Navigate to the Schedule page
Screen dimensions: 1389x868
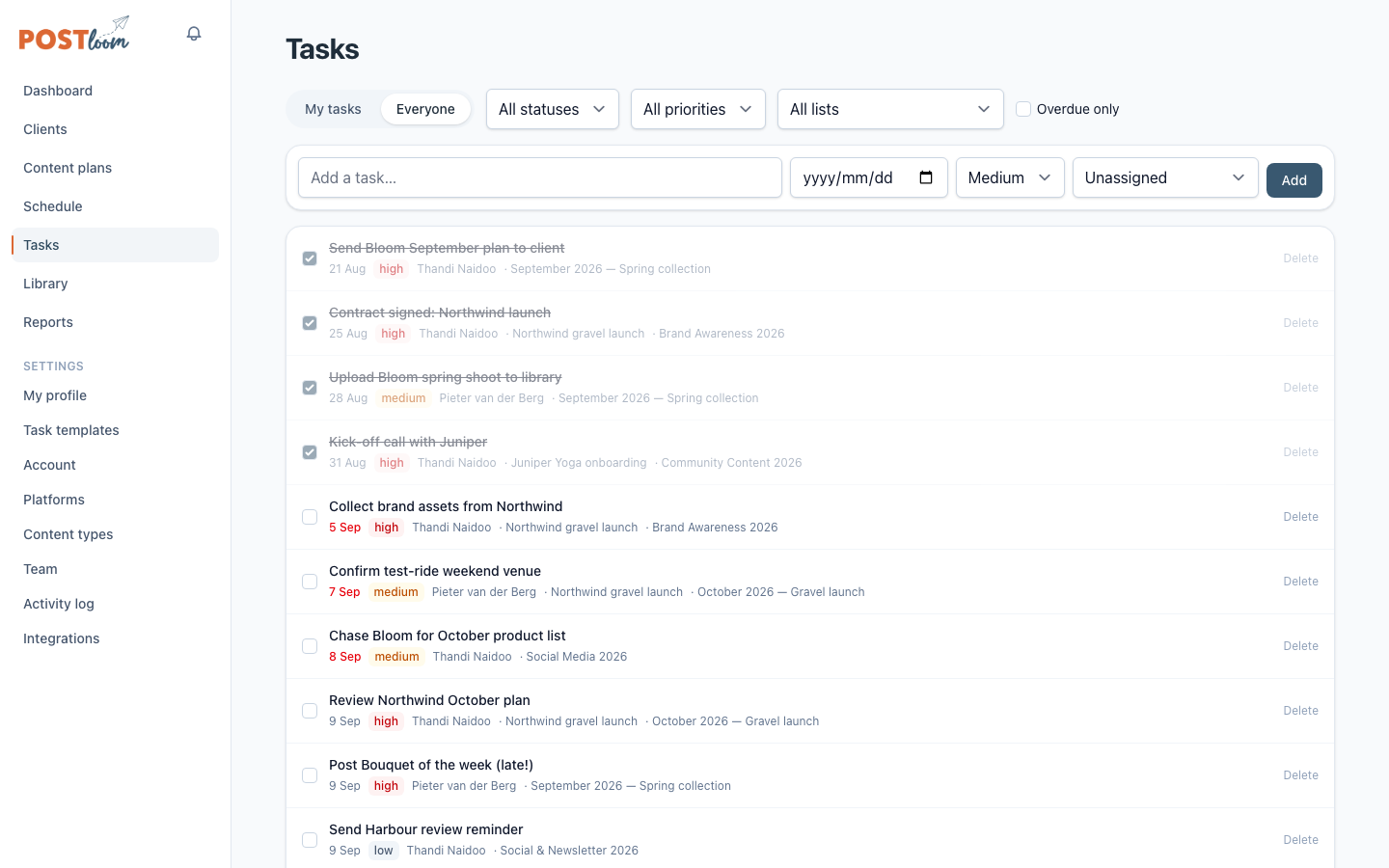click(x=115, y=206)
